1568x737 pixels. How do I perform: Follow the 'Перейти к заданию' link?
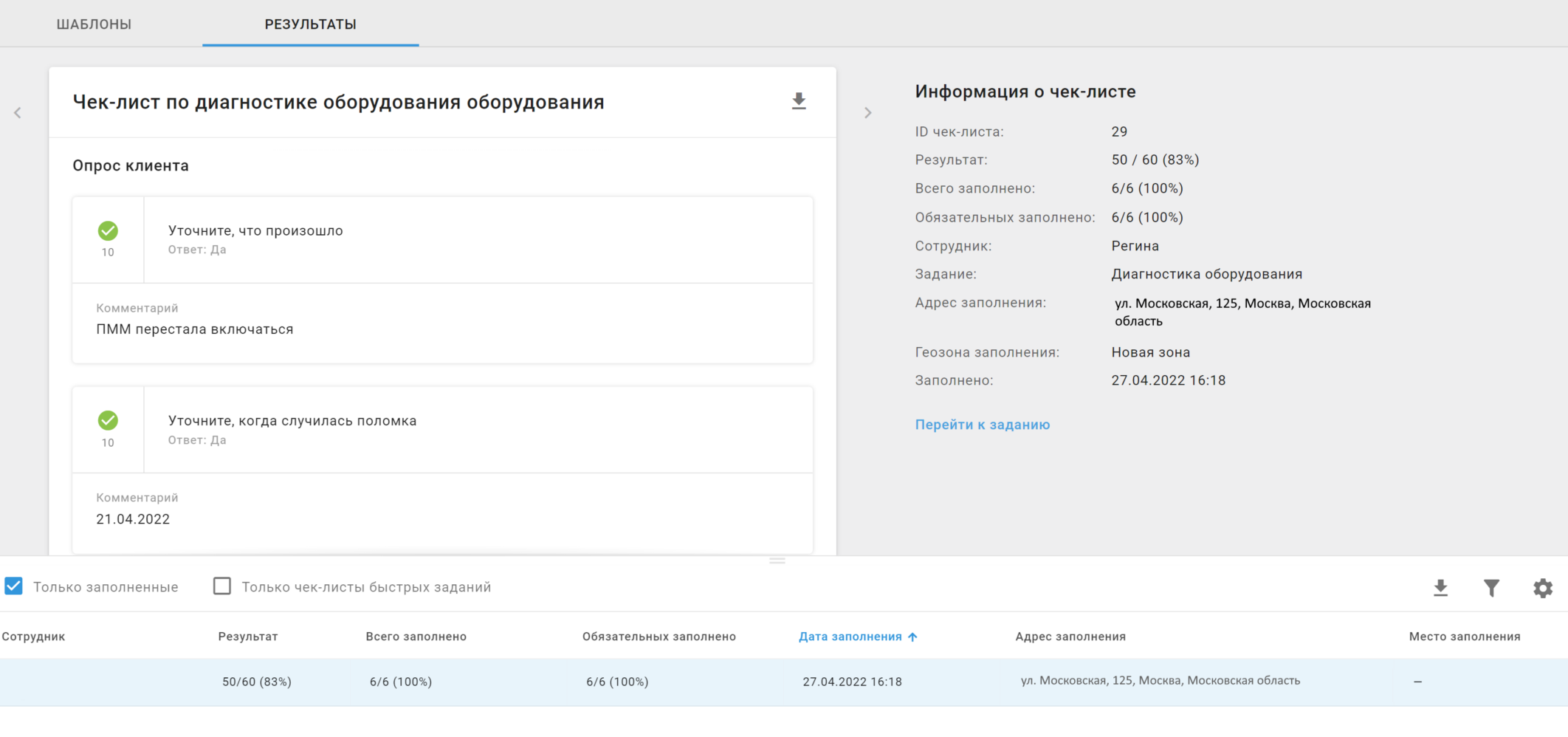click(982, 425)
